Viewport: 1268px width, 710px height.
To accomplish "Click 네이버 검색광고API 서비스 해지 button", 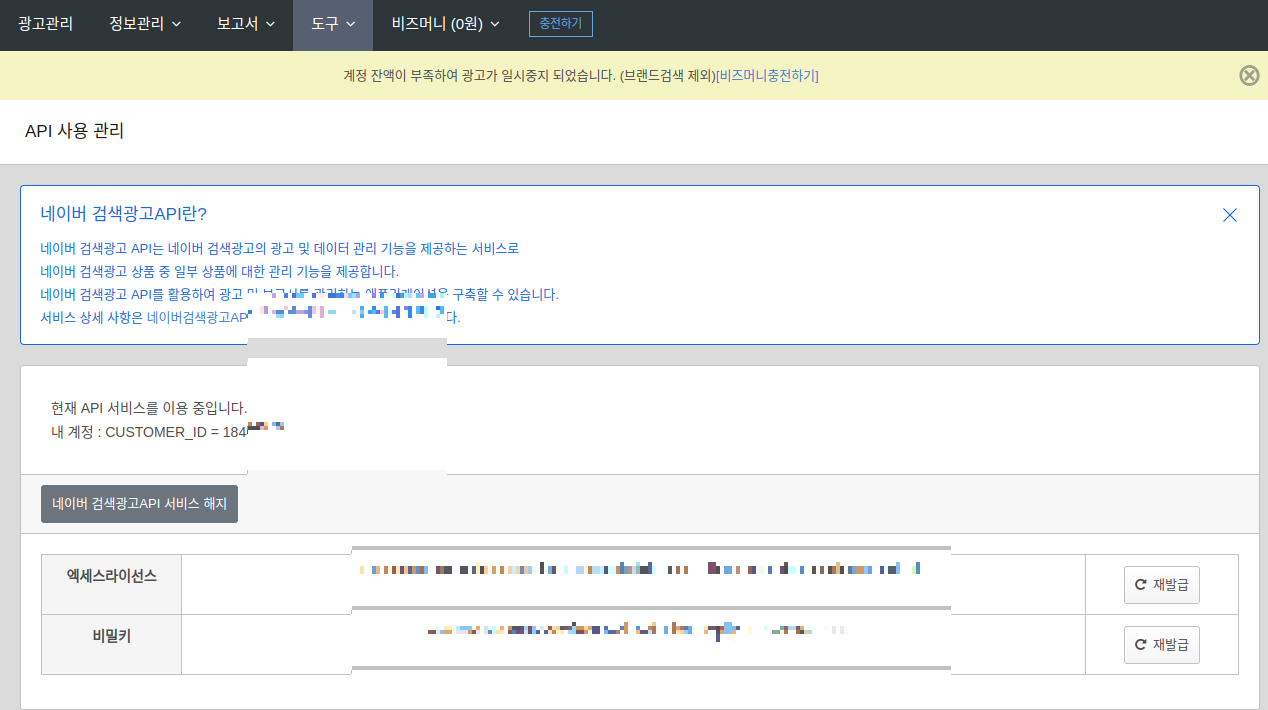I will click(140, 504).
